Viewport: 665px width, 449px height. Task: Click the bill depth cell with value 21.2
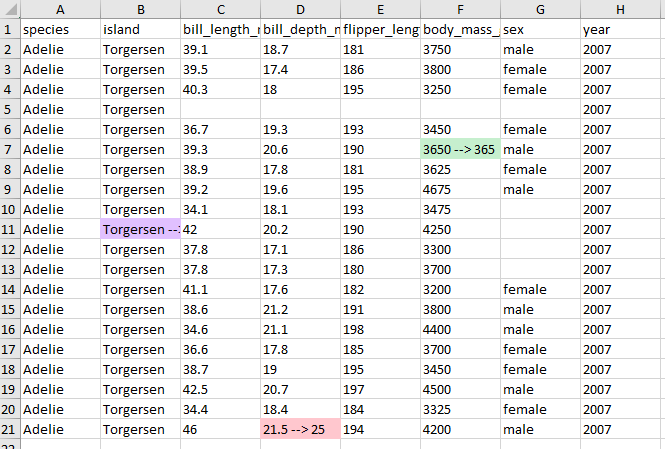point(300,309)
